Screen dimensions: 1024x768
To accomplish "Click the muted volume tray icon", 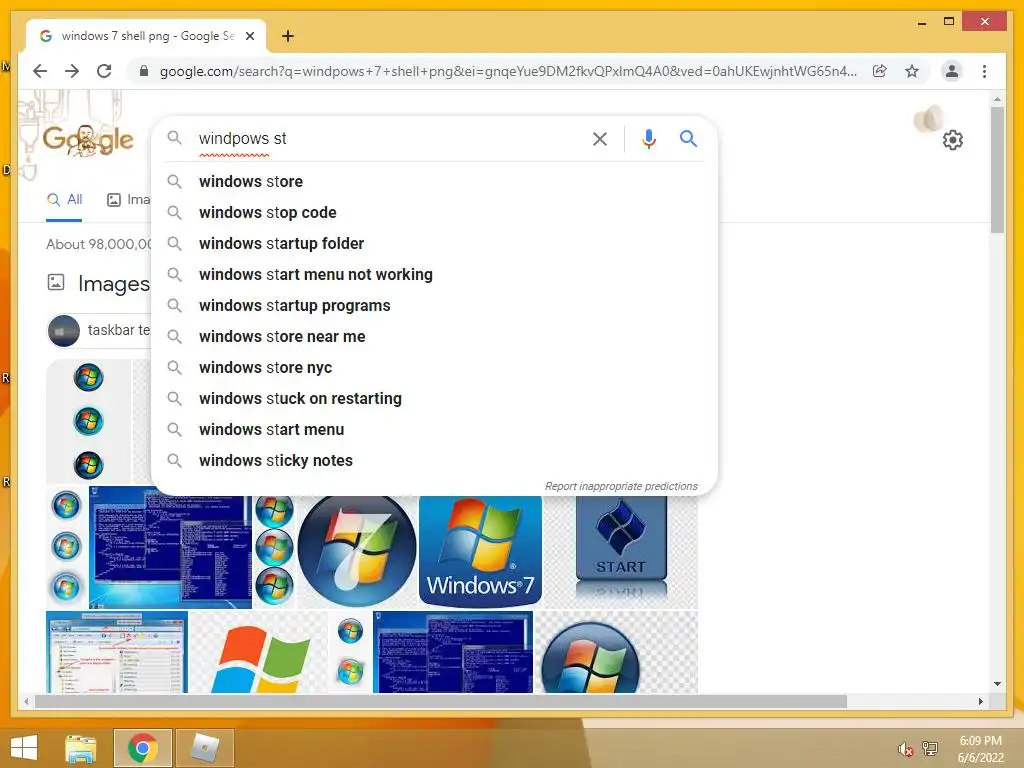I will coord(905,749).
